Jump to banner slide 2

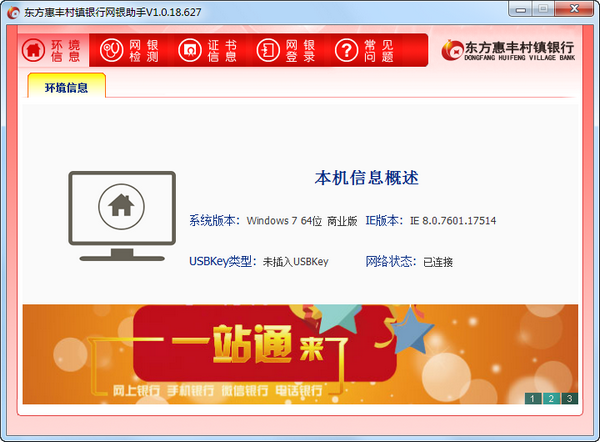551,399
